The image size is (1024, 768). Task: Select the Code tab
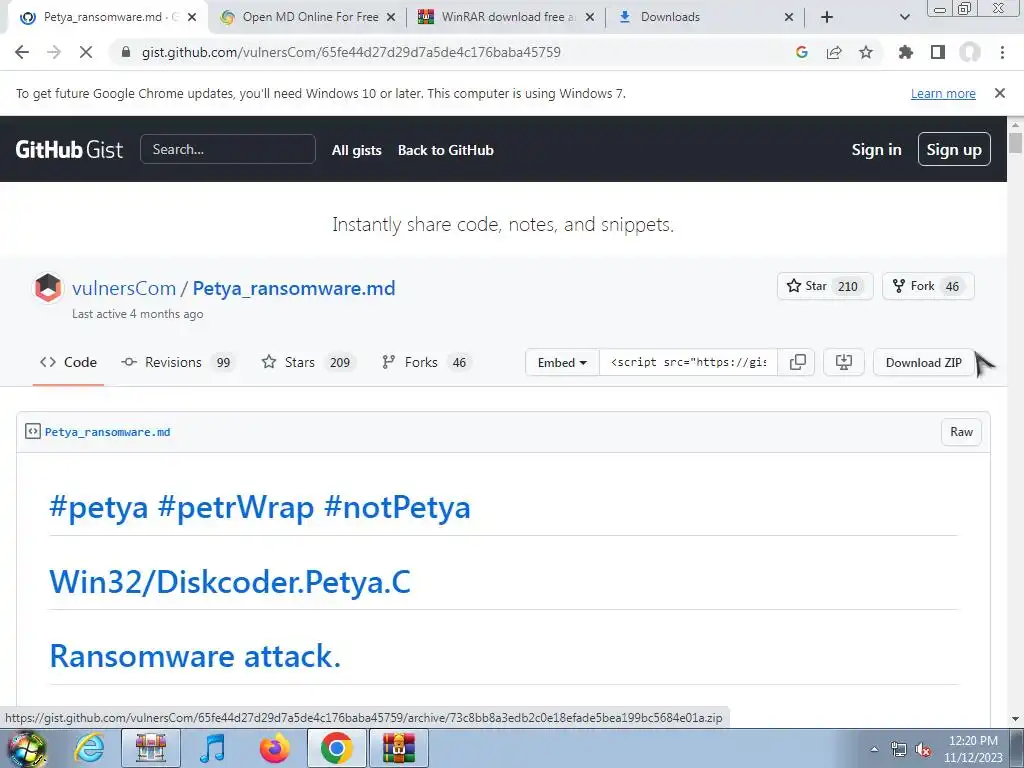69,362
